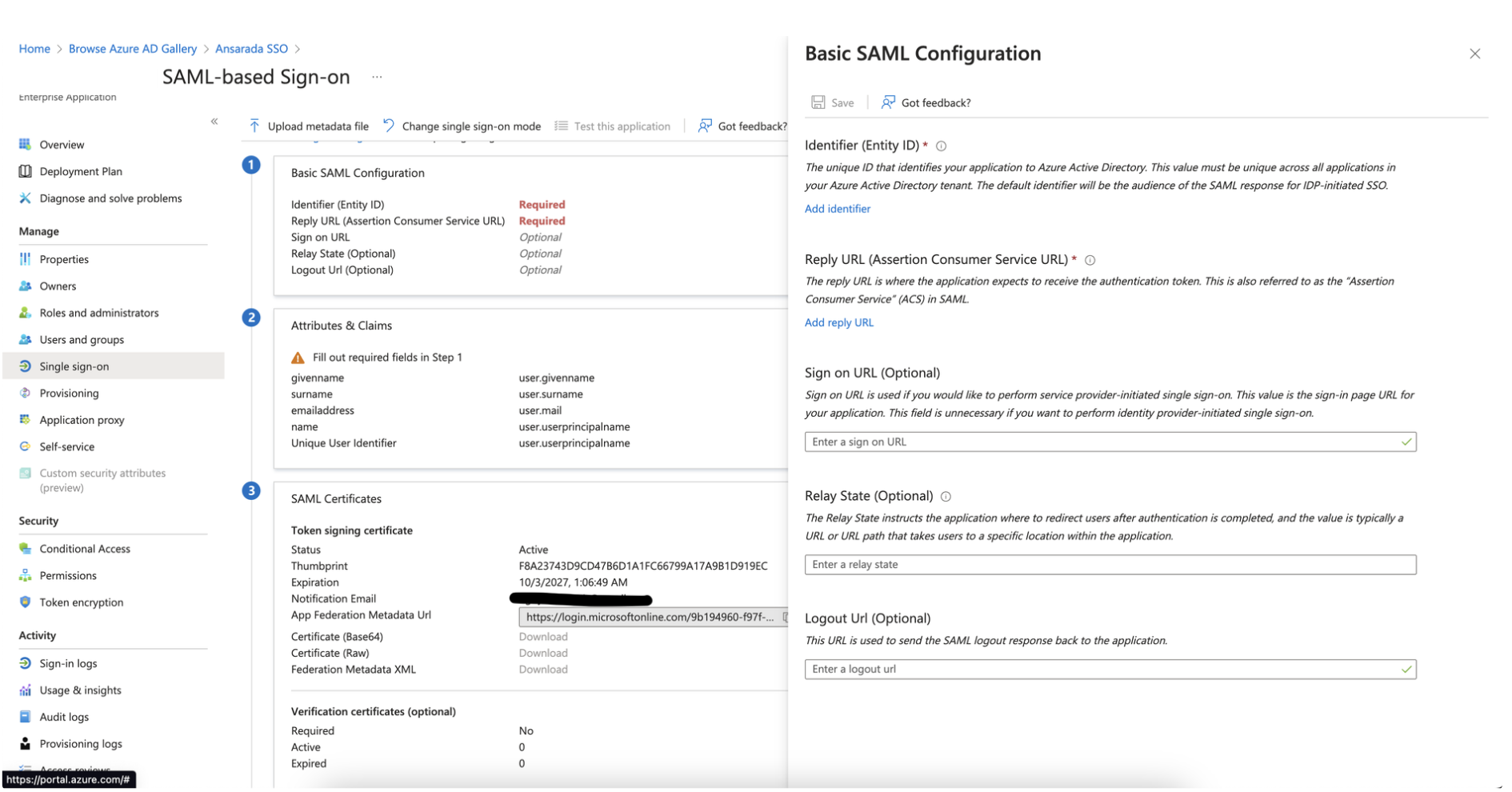Click the Owners people icon

[x=25, y=286]
